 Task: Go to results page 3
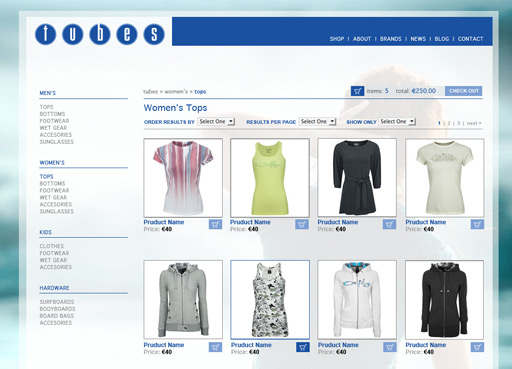pos(458,123)
